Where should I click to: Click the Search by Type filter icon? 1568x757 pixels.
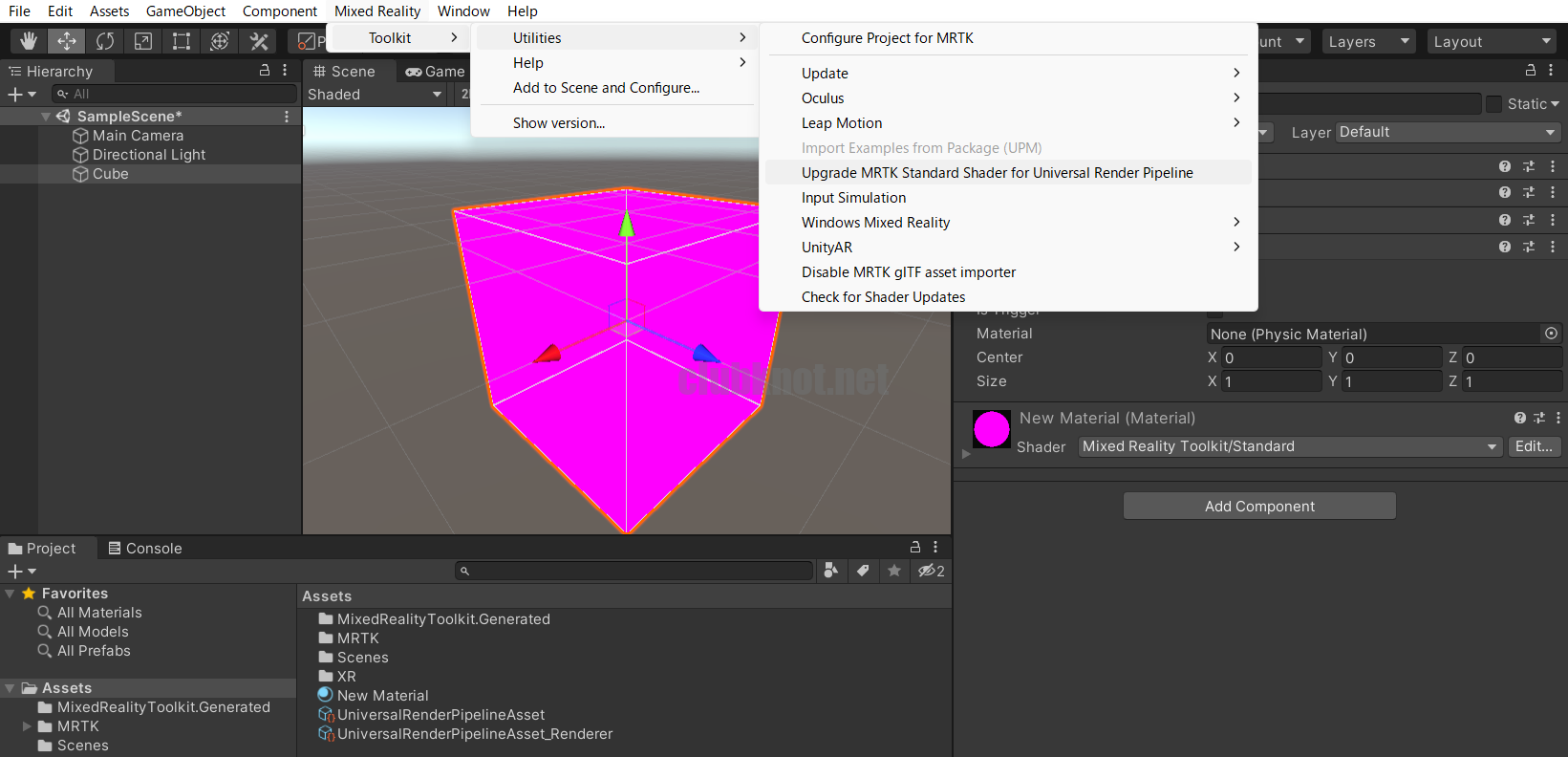coord(831,571)
